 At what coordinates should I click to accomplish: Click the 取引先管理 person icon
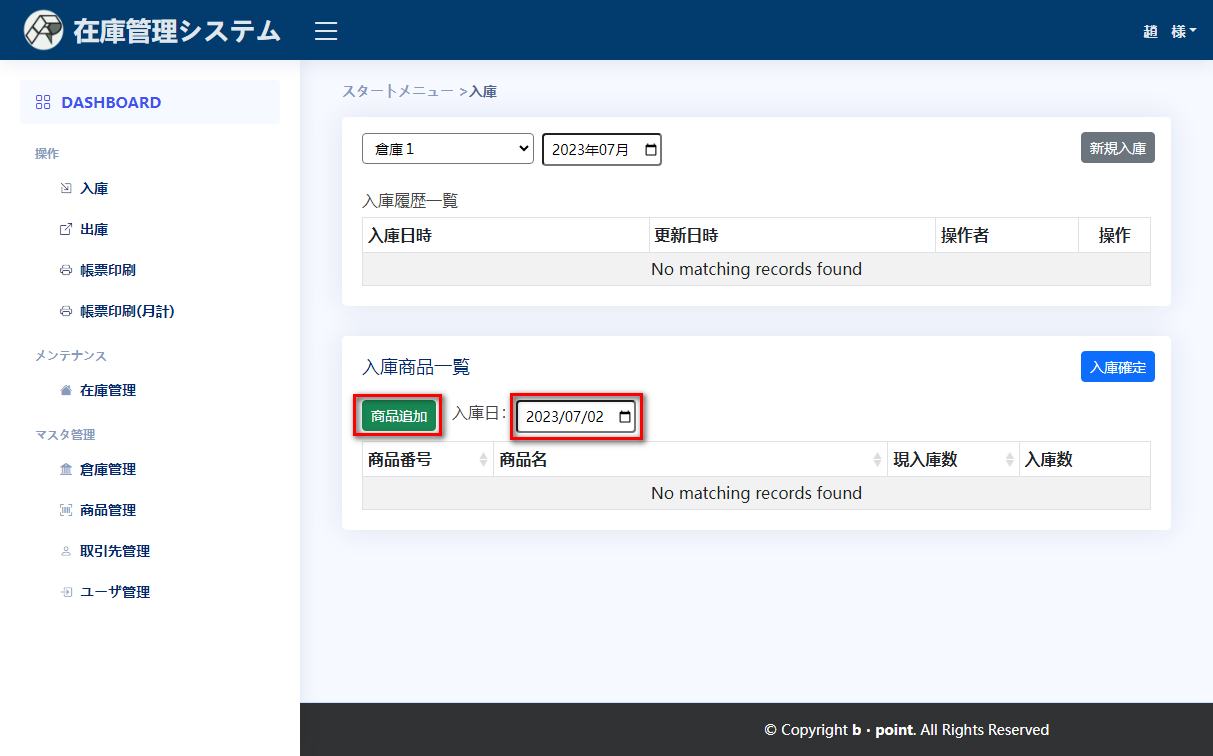coord(66,551)
